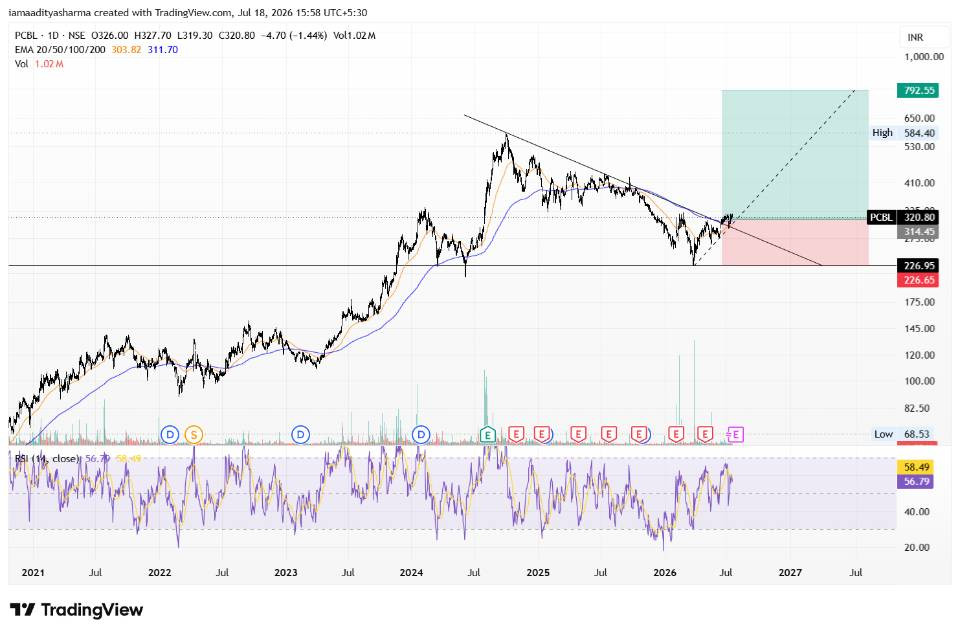Image resolution: width=960 pixels, height=635 pixels.
Task: Click the D dividend marker above 2023
Action: point(300,435)
